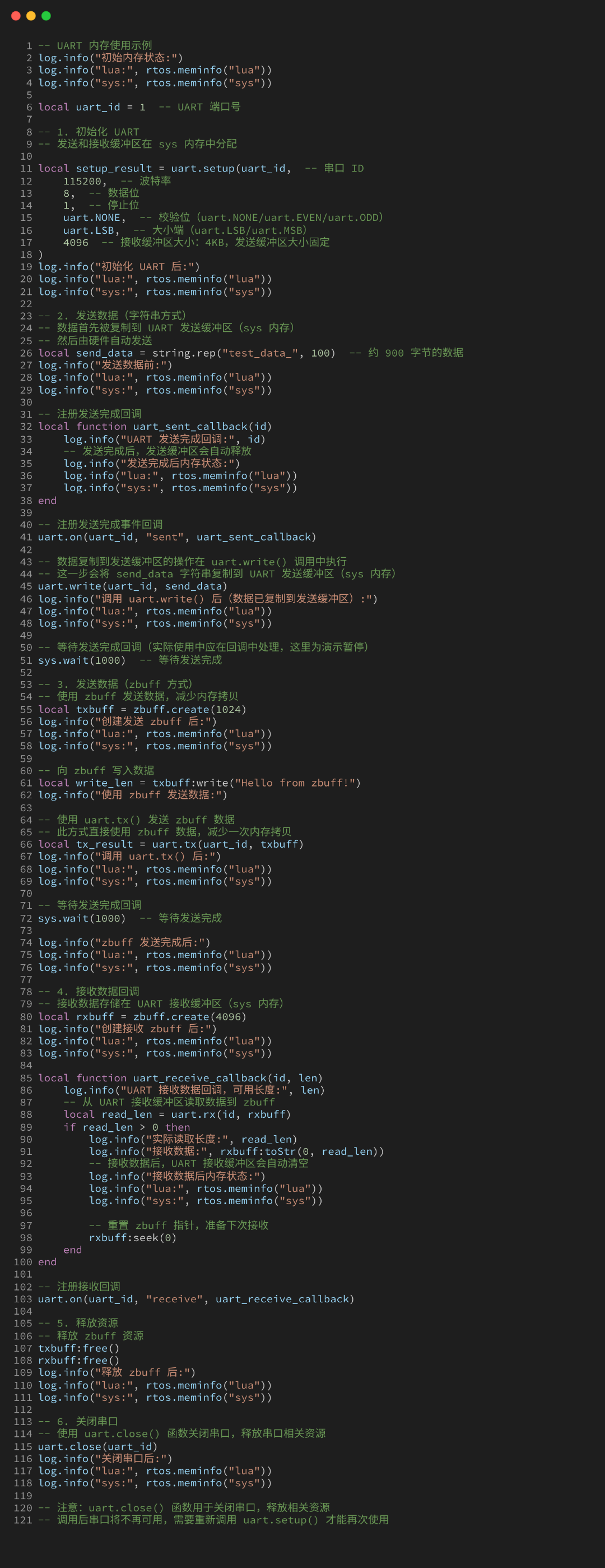605x1568 pixels.
Task: Click the line 'if read_len > 0 then'
Action: 127,1127
